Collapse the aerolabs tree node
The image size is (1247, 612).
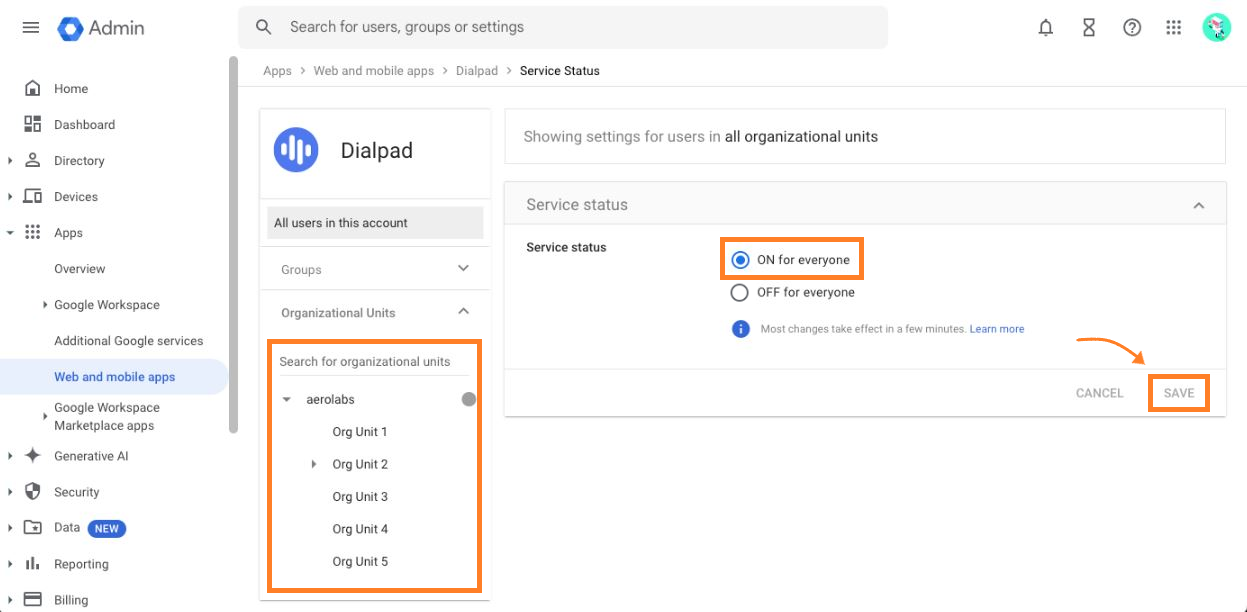(287, 399)
